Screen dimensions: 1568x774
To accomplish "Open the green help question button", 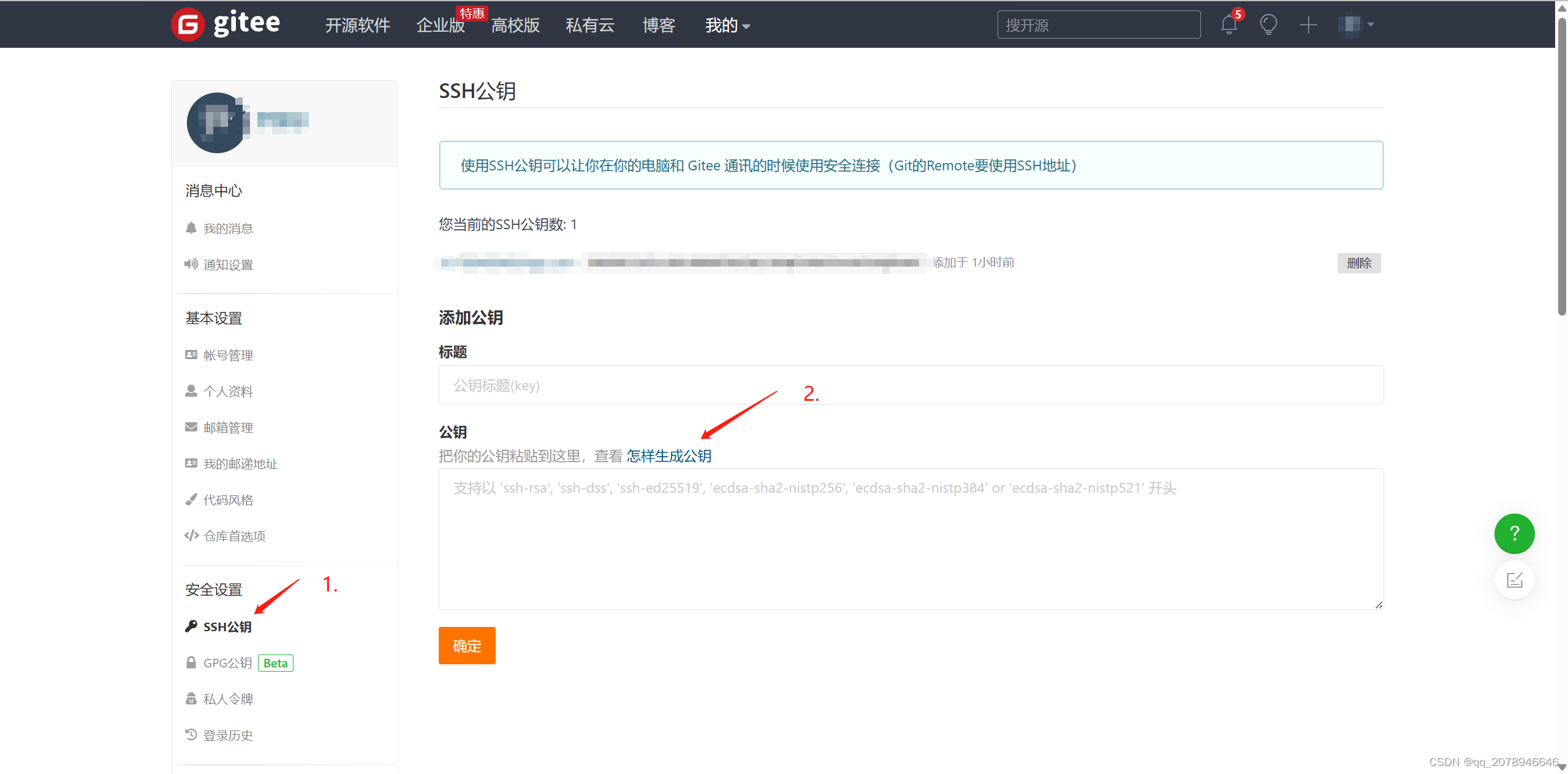I will tap(1513, 533).
